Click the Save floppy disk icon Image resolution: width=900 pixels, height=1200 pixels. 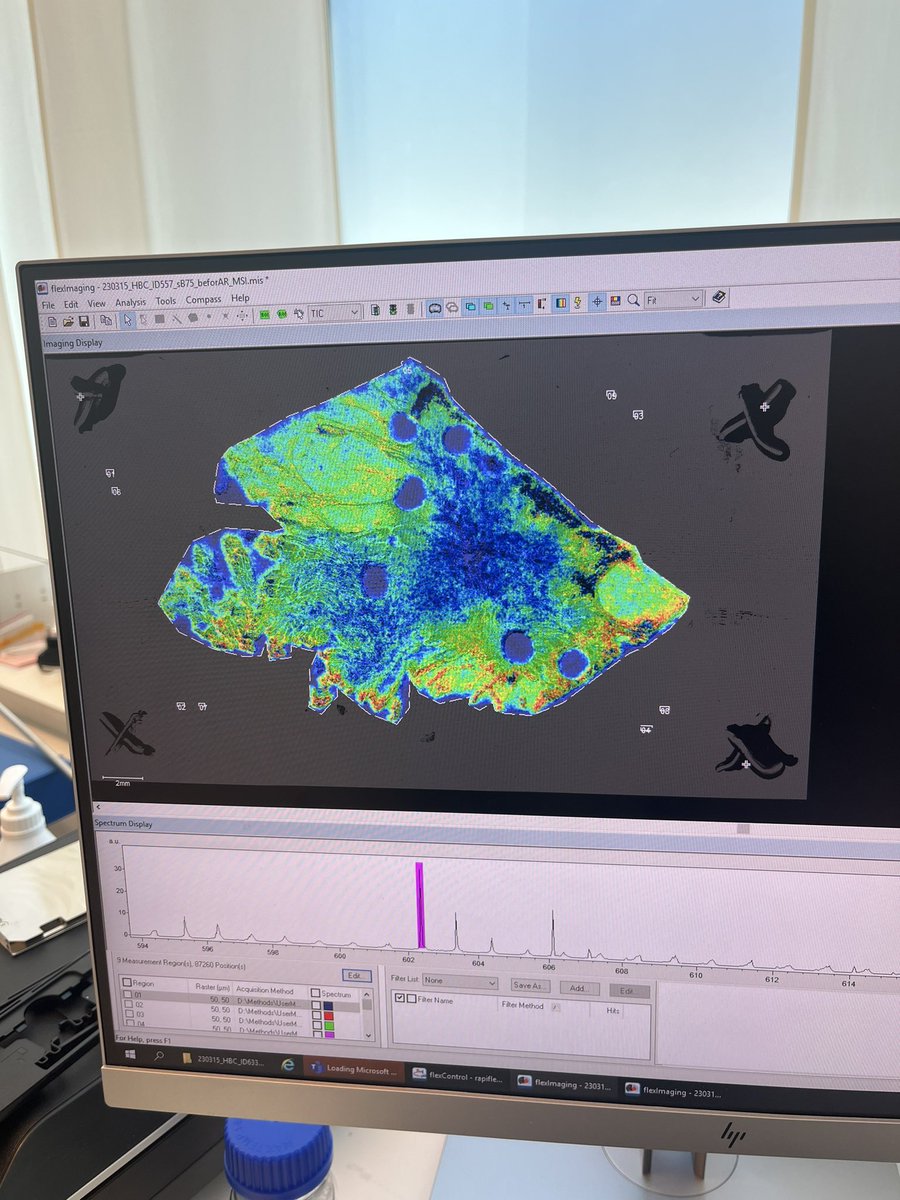tap(84, 321)
